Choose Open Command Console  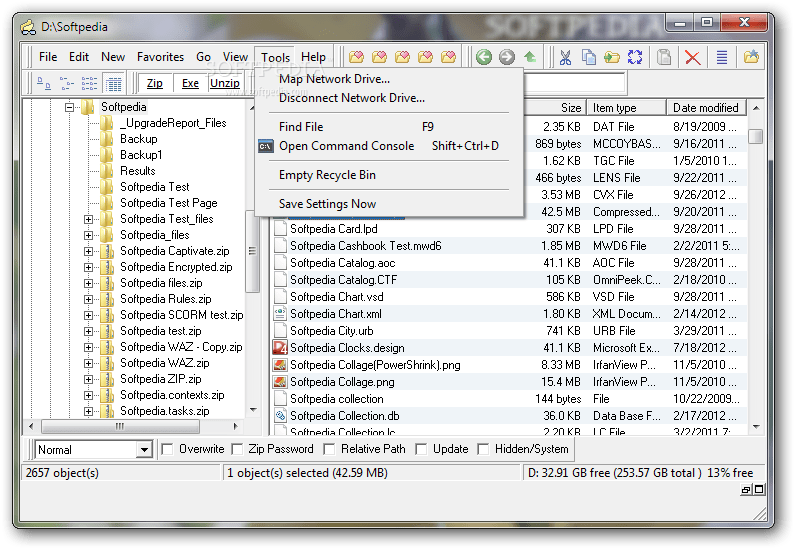click(389, 146)
